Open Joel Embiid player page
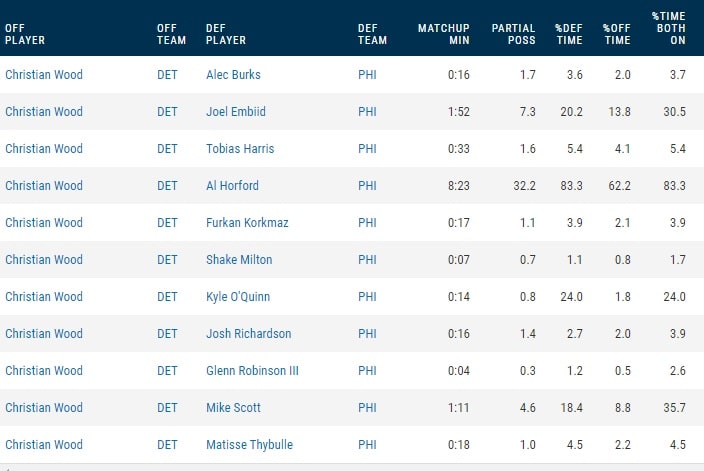The image size is (704, 471). (234, 111)
